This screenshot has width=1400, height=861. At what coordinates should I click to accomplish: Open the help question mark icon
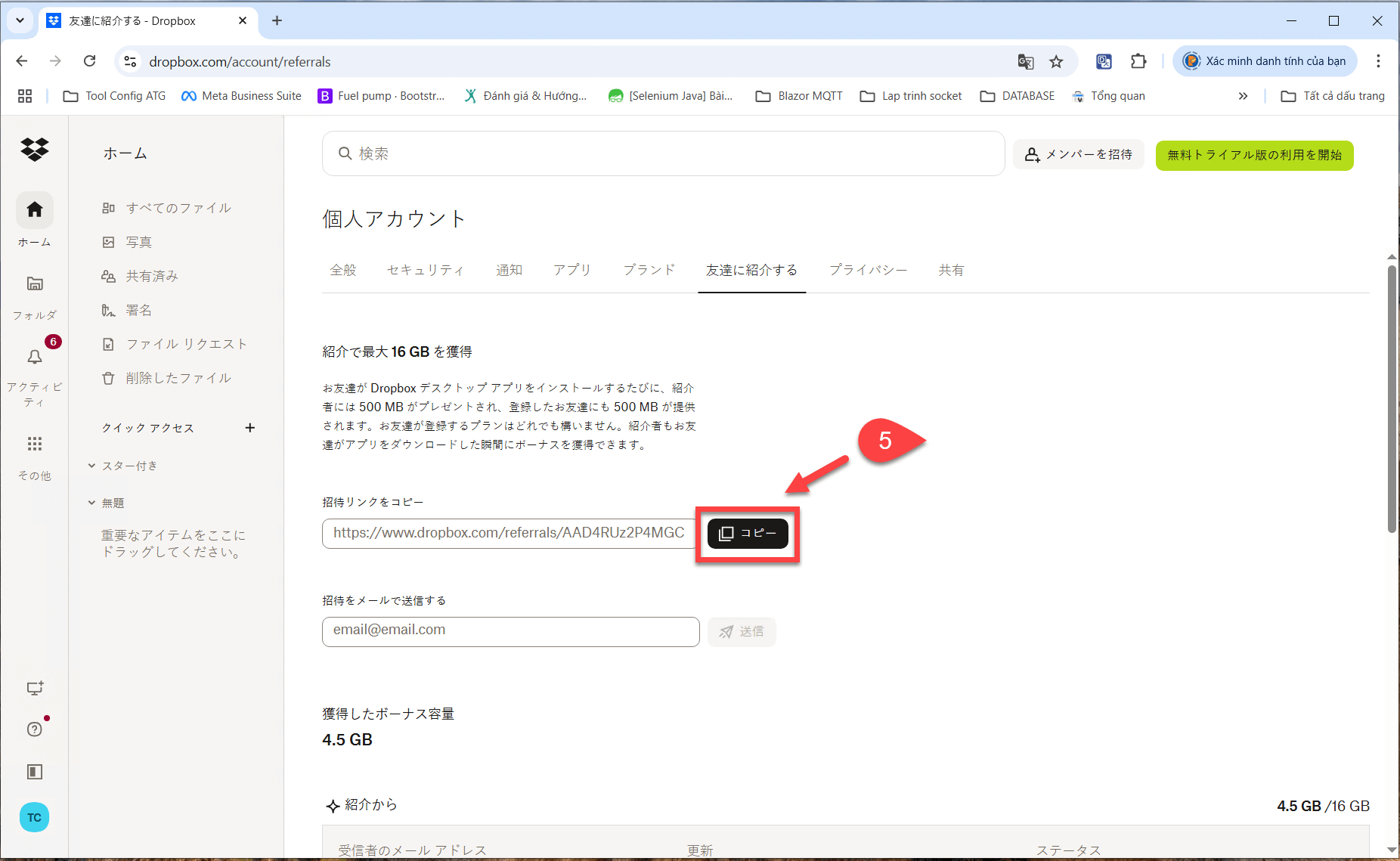(x=35, y=729)
